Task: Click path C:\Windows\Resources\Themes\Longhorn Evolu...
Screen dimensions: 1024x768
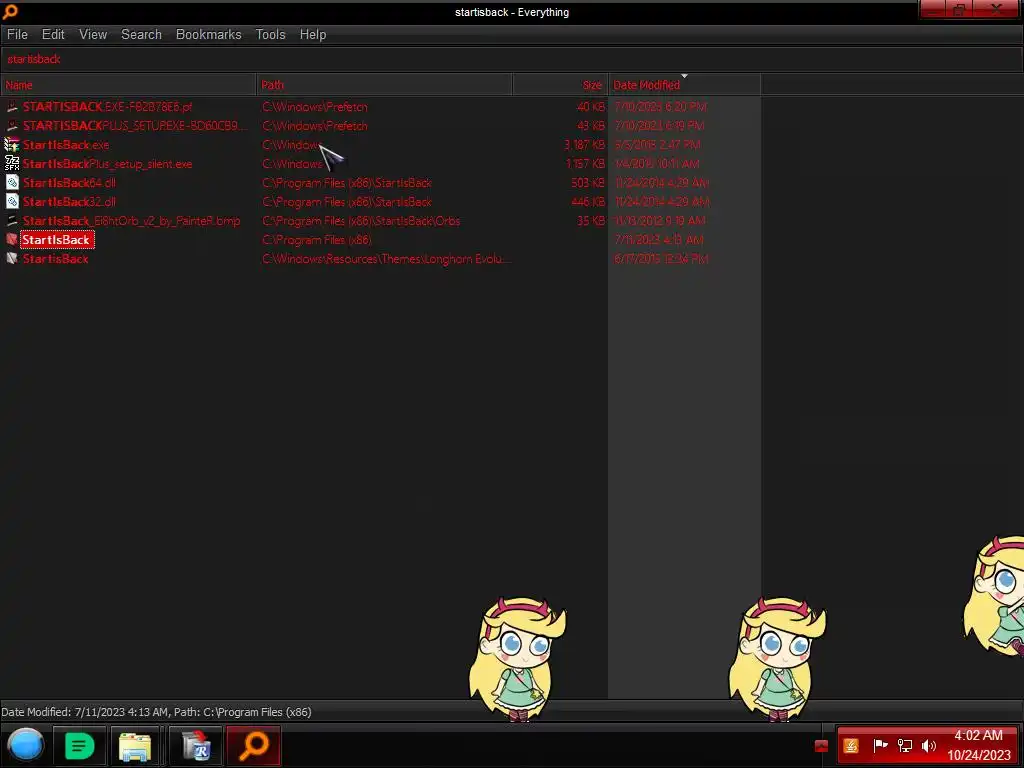Action: [385, 259]
